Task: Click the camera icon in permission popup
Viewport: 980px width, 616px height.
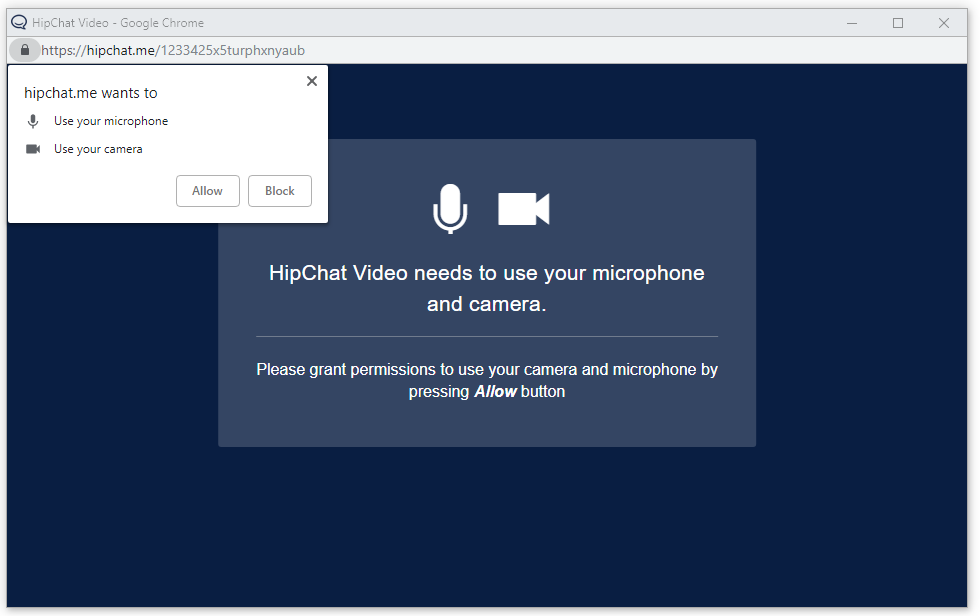Action: pyautogui.click(x=33, y=149)
